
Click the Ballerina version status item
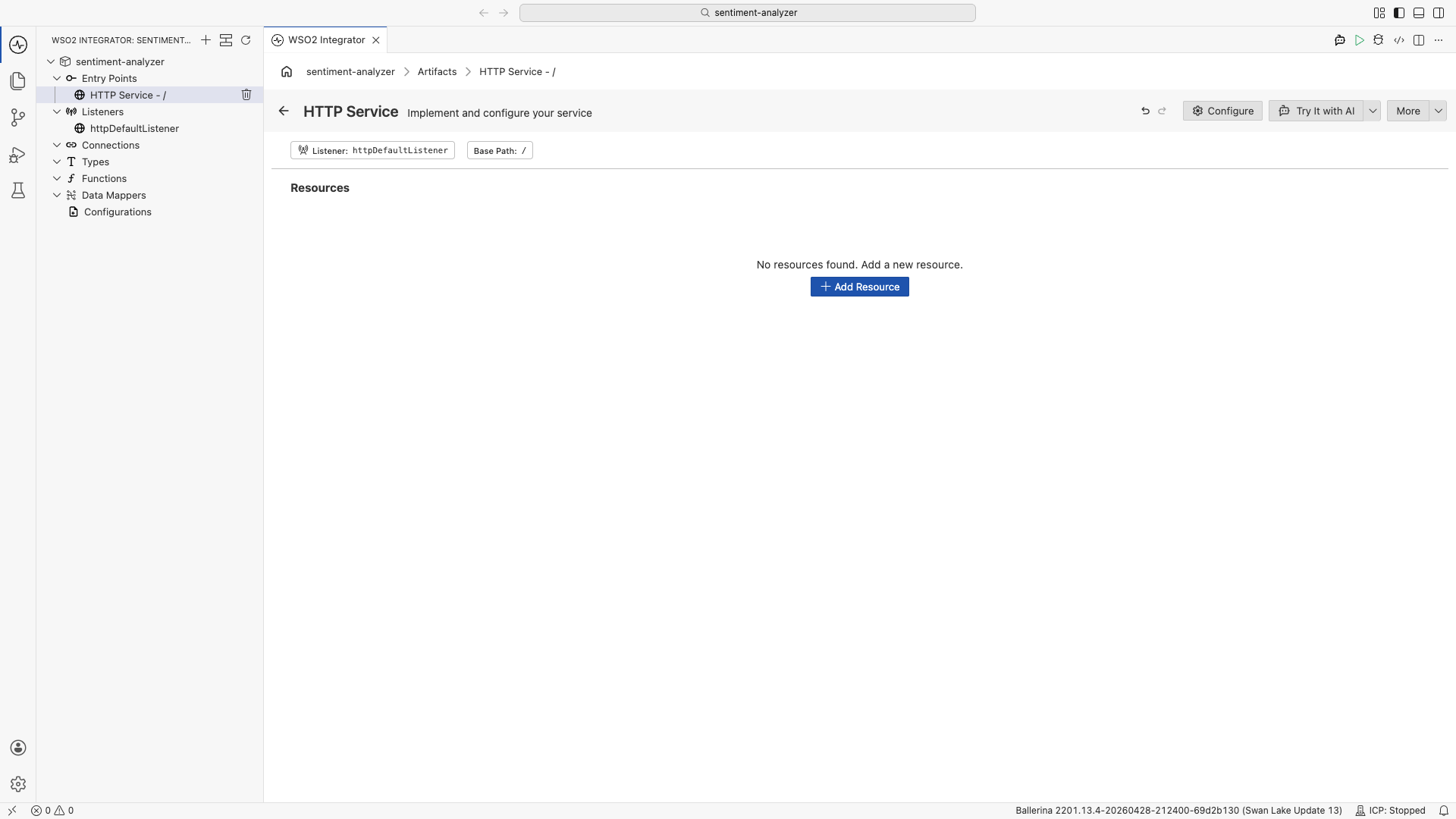pyautogui.click(x=1178, y=811)
